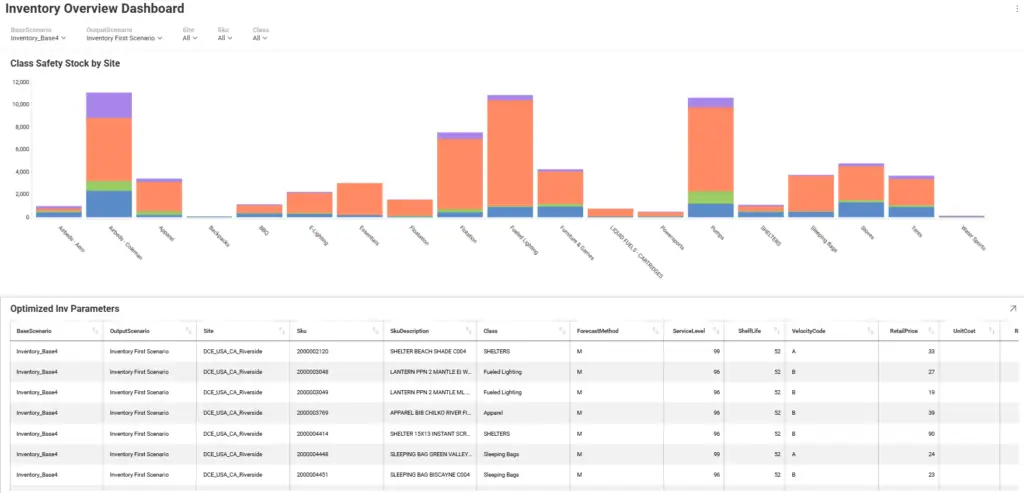Expand the Sku filter dropdown
This screenshot has width=1024, height=493.
pos(225,38)
